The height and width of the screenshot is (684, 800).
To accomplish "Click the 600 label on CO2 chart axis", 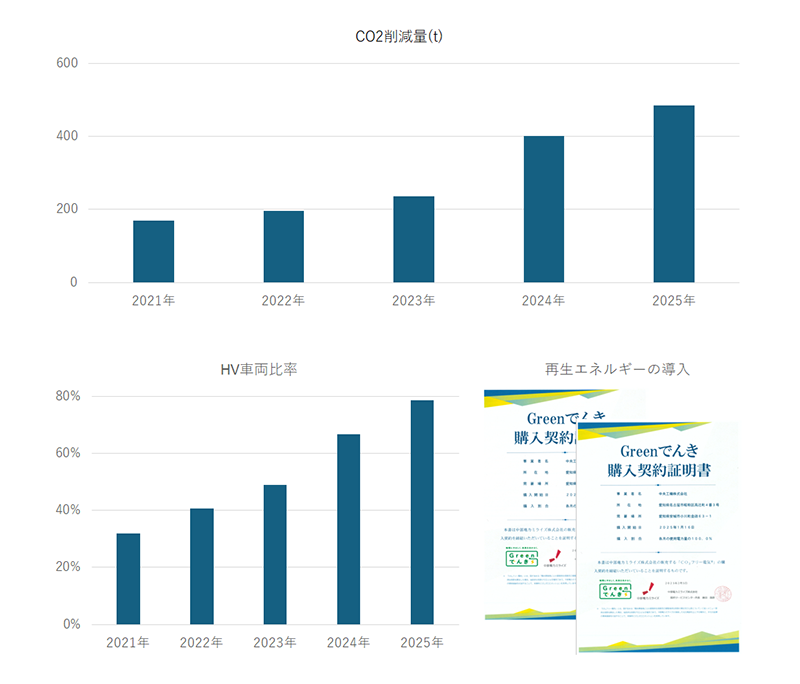I will tap(67, 63).
